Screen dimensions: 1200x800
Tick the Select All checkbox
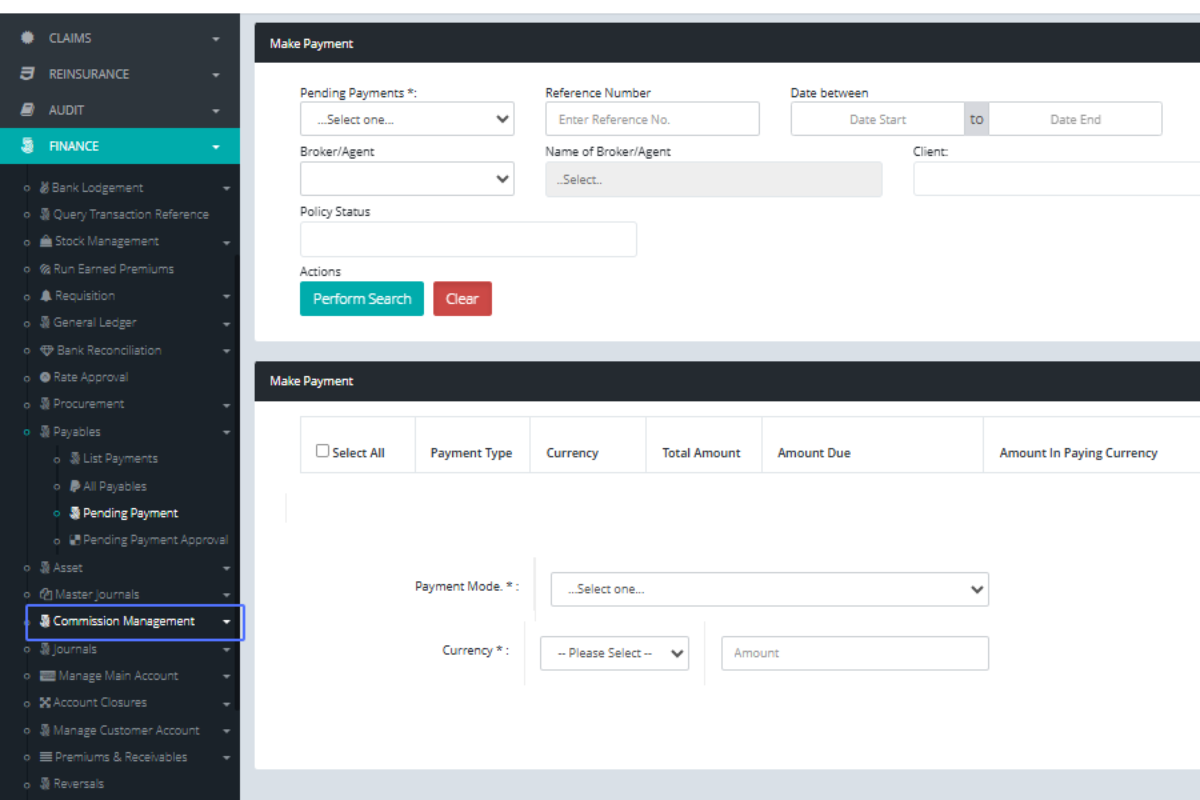[x=322, y=451]
